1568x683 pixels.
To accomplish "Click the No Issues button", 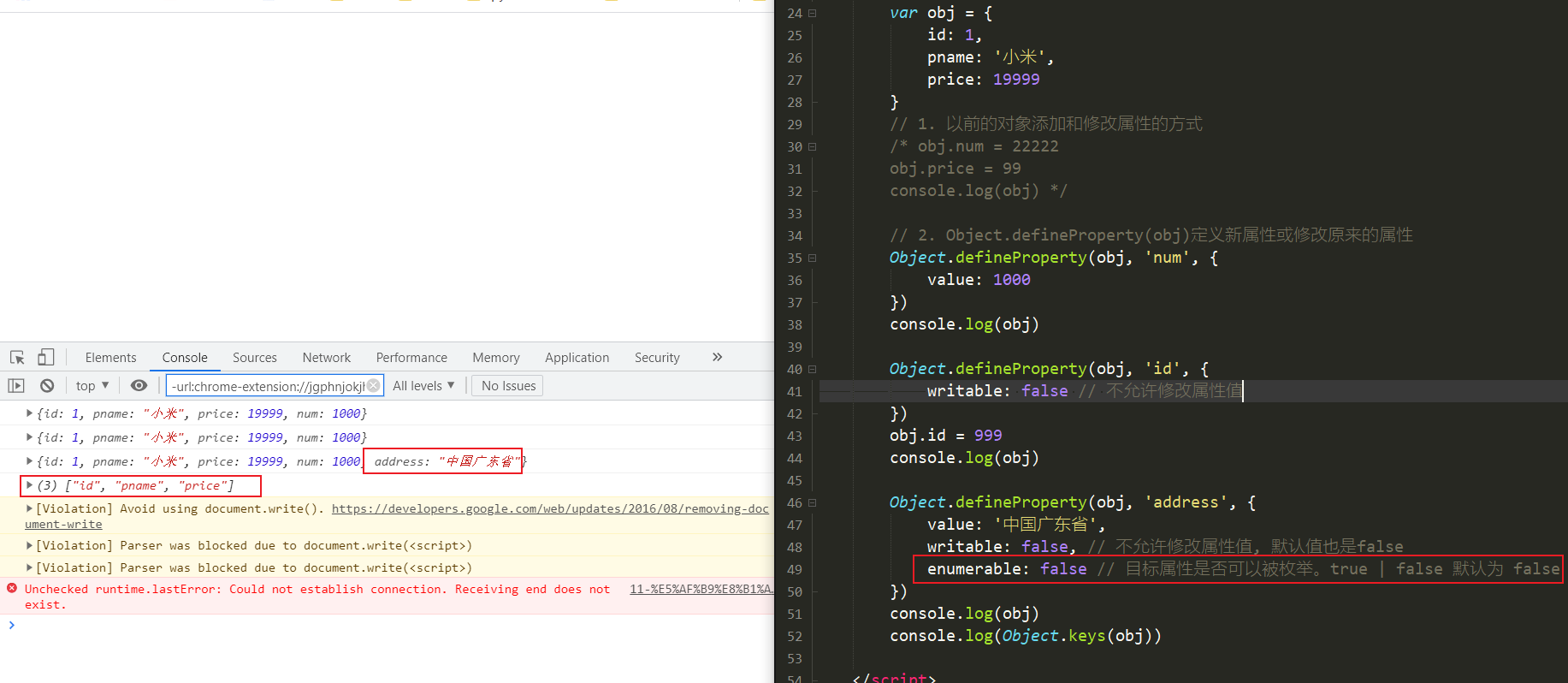I will 508,386.
